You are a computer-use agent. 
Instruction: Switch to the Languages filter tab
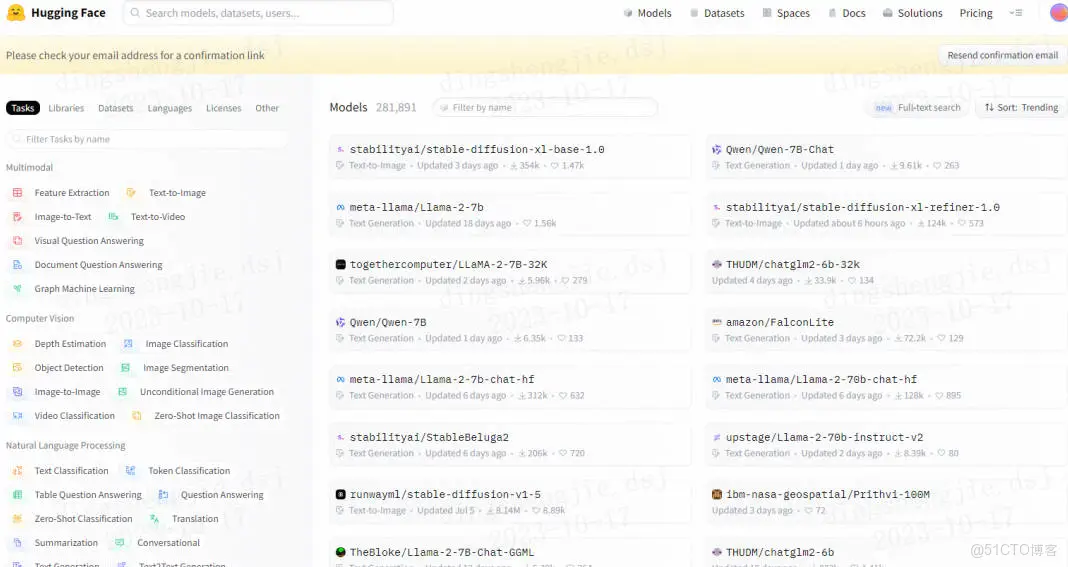170,108
